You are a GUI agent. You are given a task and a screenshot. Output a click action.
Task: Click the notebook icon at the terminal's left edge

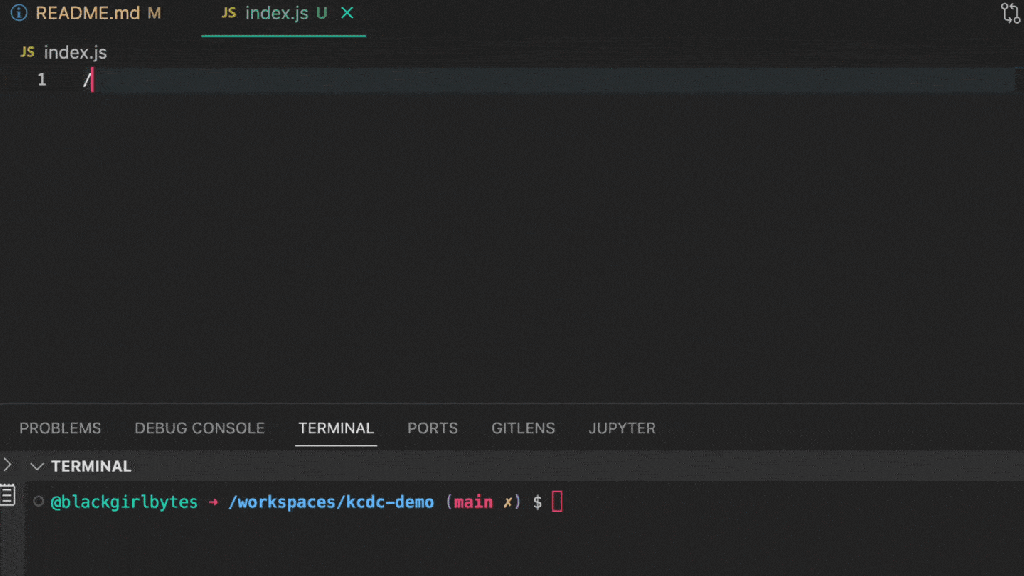pyautogui.click(x=7, y=495)
